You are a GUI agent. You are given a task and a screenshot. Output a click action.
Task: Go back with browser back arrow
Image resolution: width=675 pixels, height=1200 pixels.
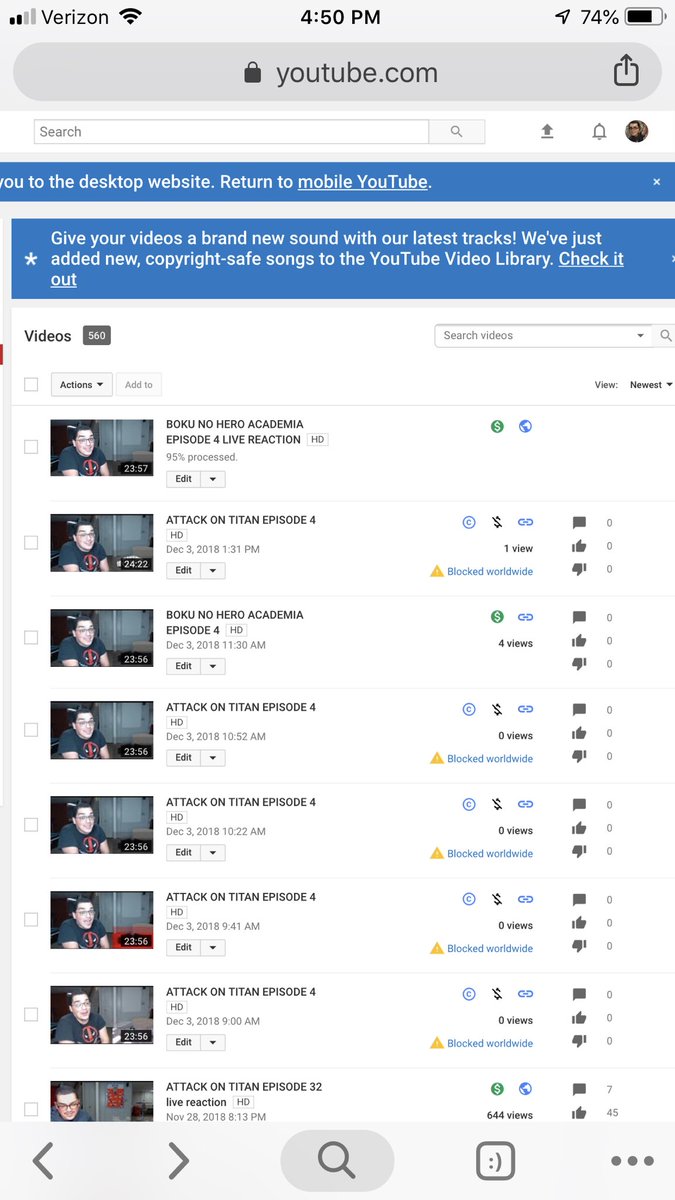point(43,1161)
